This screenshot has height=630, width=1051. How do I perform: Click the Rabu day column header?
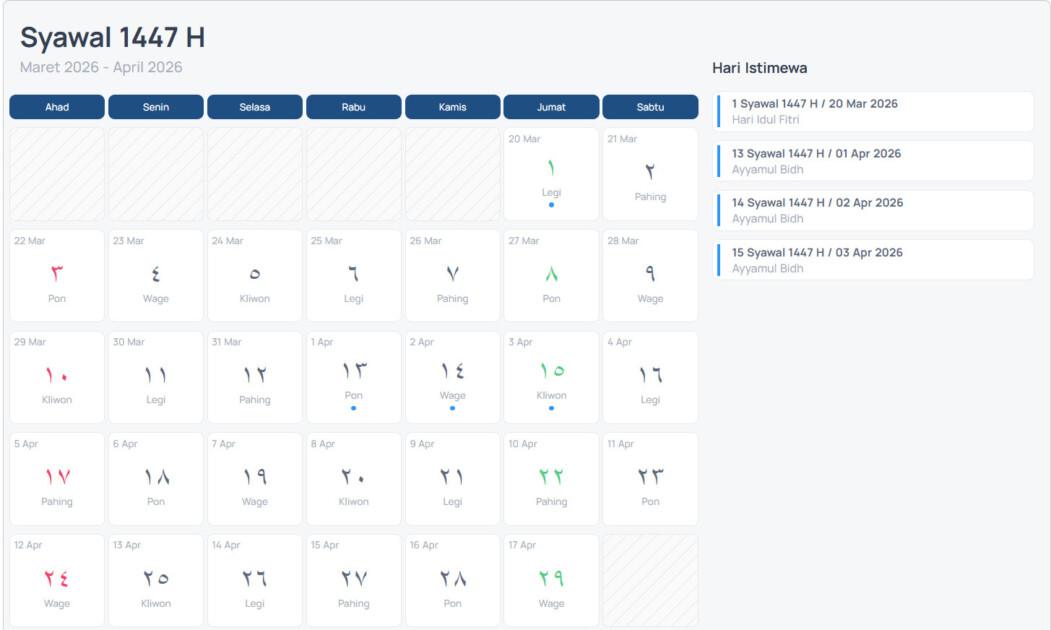(353, 107)
